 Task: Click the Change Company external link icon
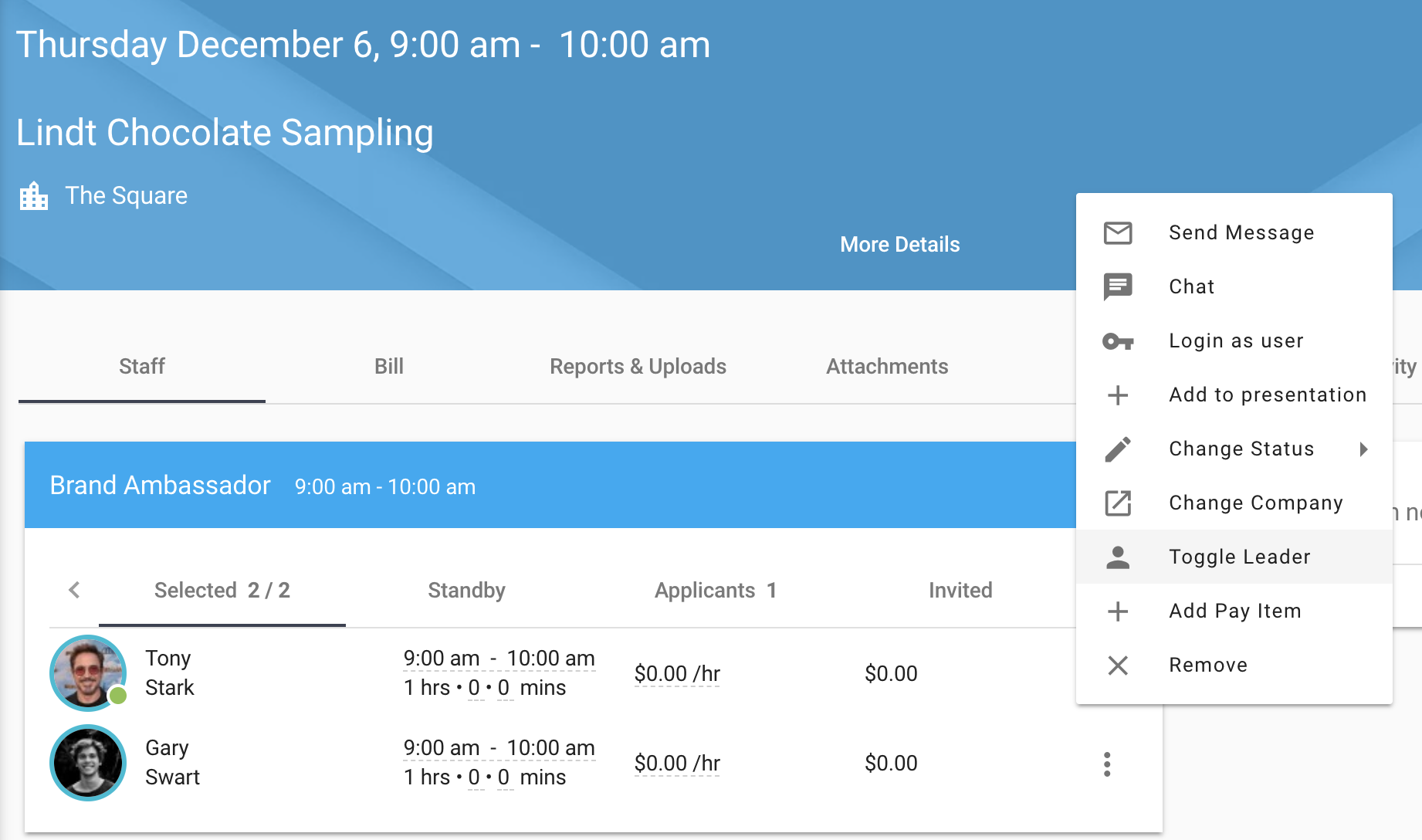click(1118, 503)
